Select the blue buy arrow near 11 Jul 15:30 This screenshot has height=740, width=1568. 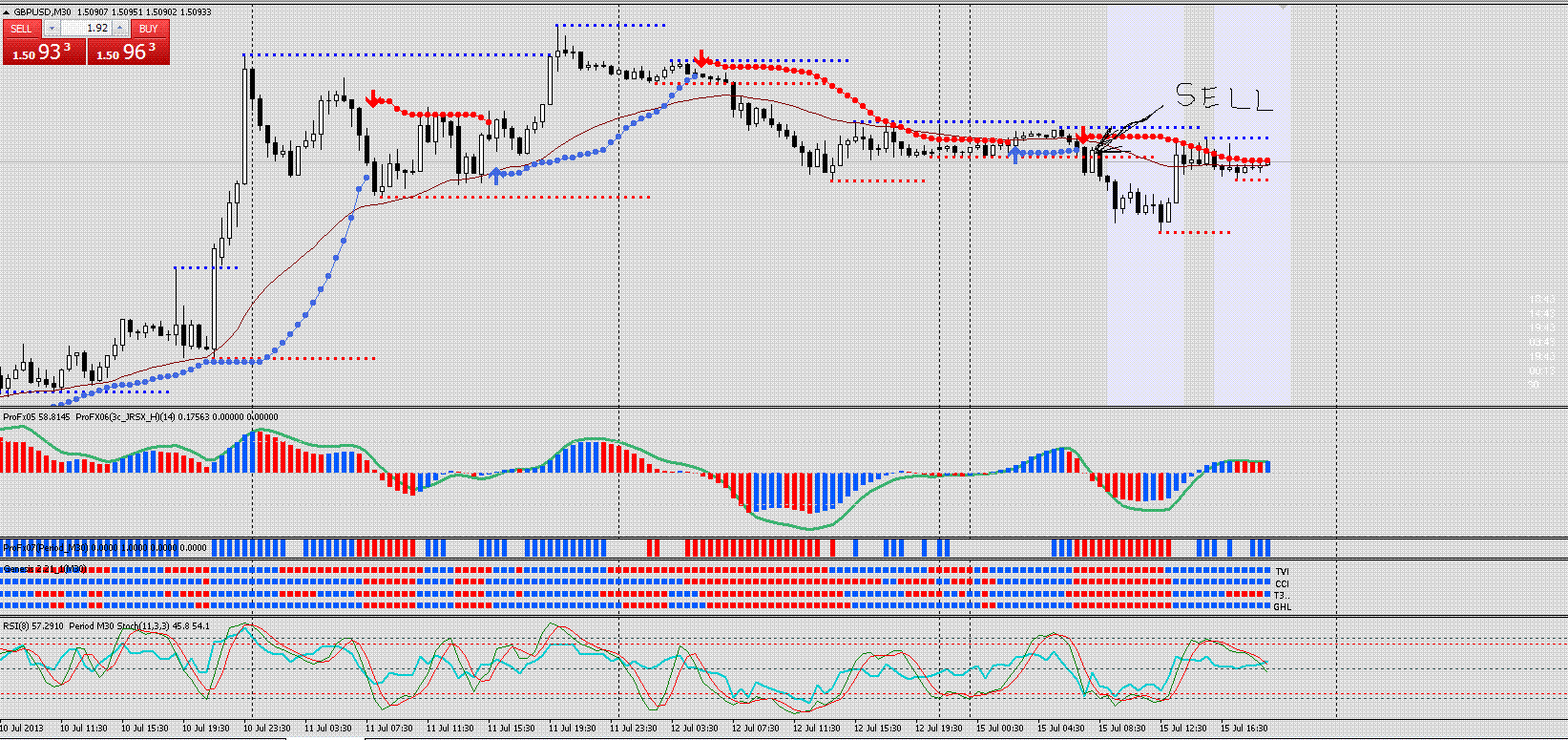(x=495, y=176)
